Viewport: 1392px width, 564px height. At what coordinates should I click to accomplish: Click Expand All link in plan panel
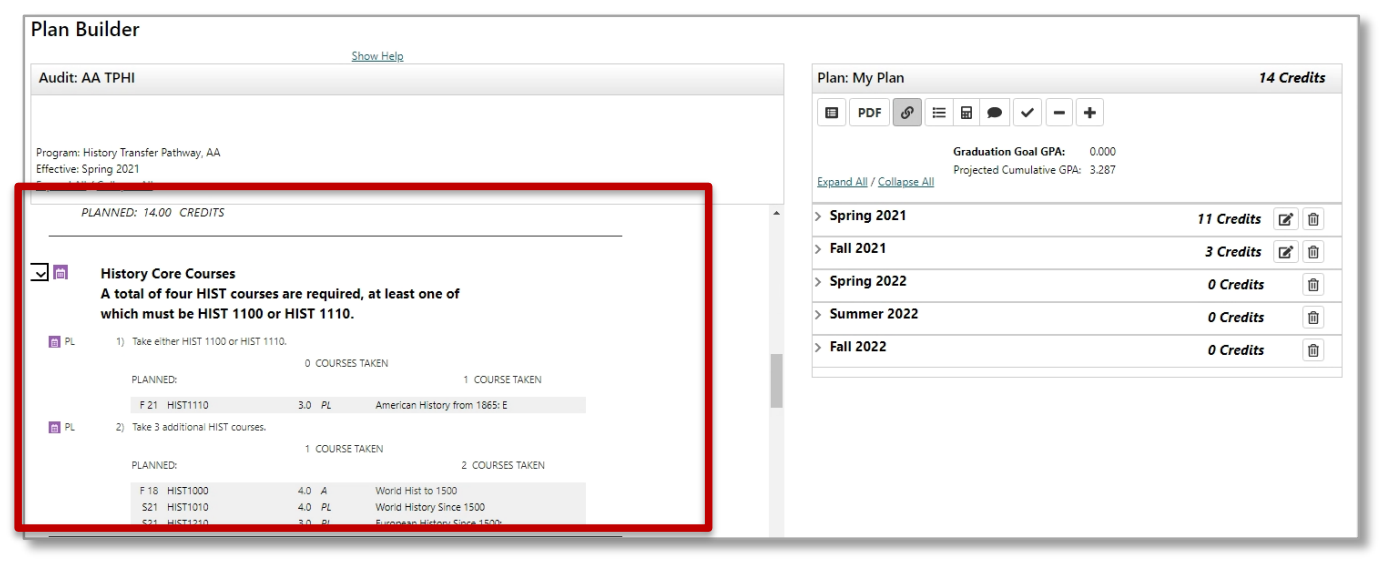tap(842, 182)
